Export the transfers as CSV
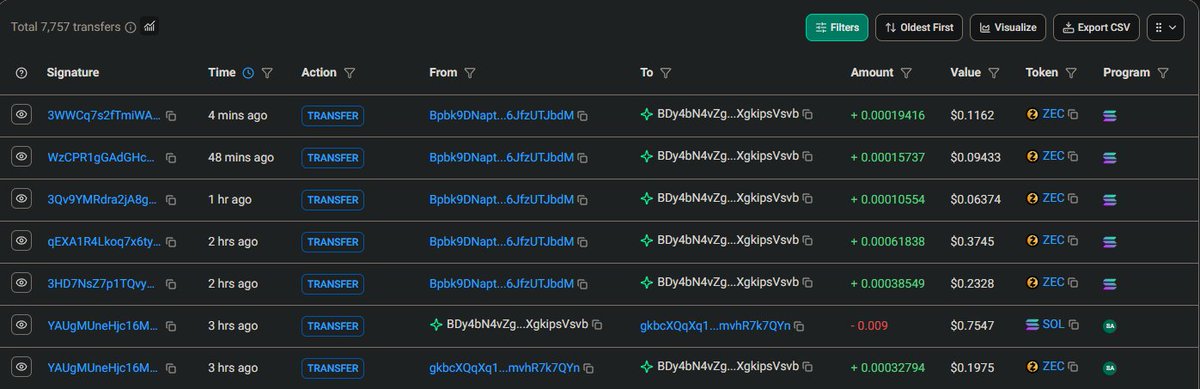The width and height of the screenshot is (1200, 389). 1096,28
